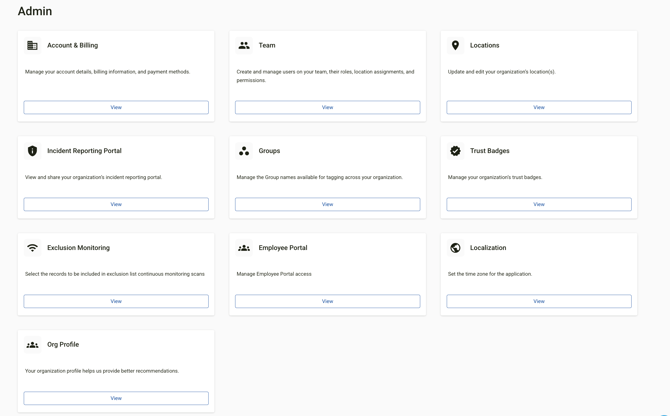This screenshot has width=670, height=416.
Task: Click the Groups three-dots icon
Action: (x=244, y=151)
